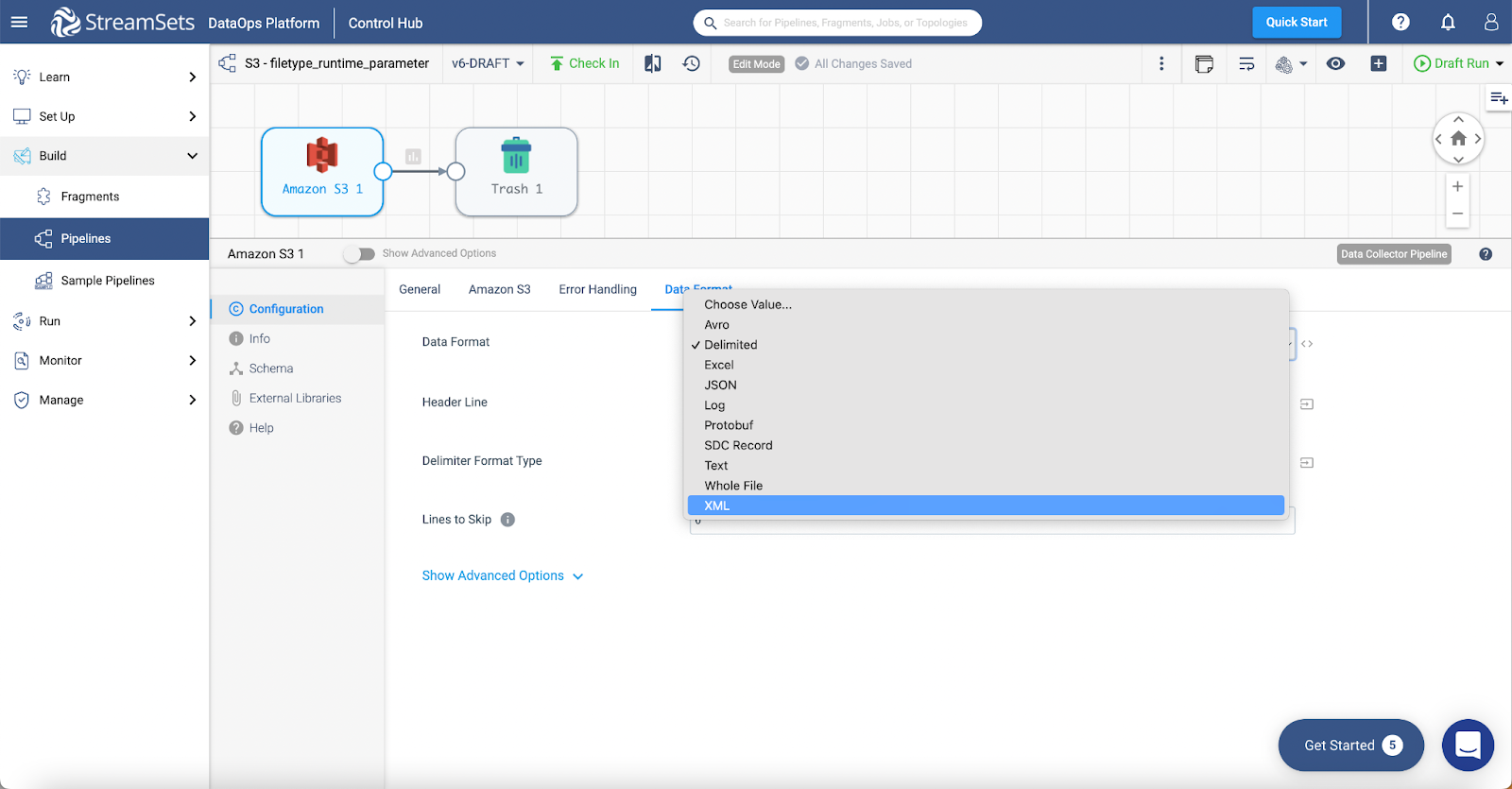Choose SDC Record data format option
Screen dimensions: 1512x789
[x=986, y=445]
